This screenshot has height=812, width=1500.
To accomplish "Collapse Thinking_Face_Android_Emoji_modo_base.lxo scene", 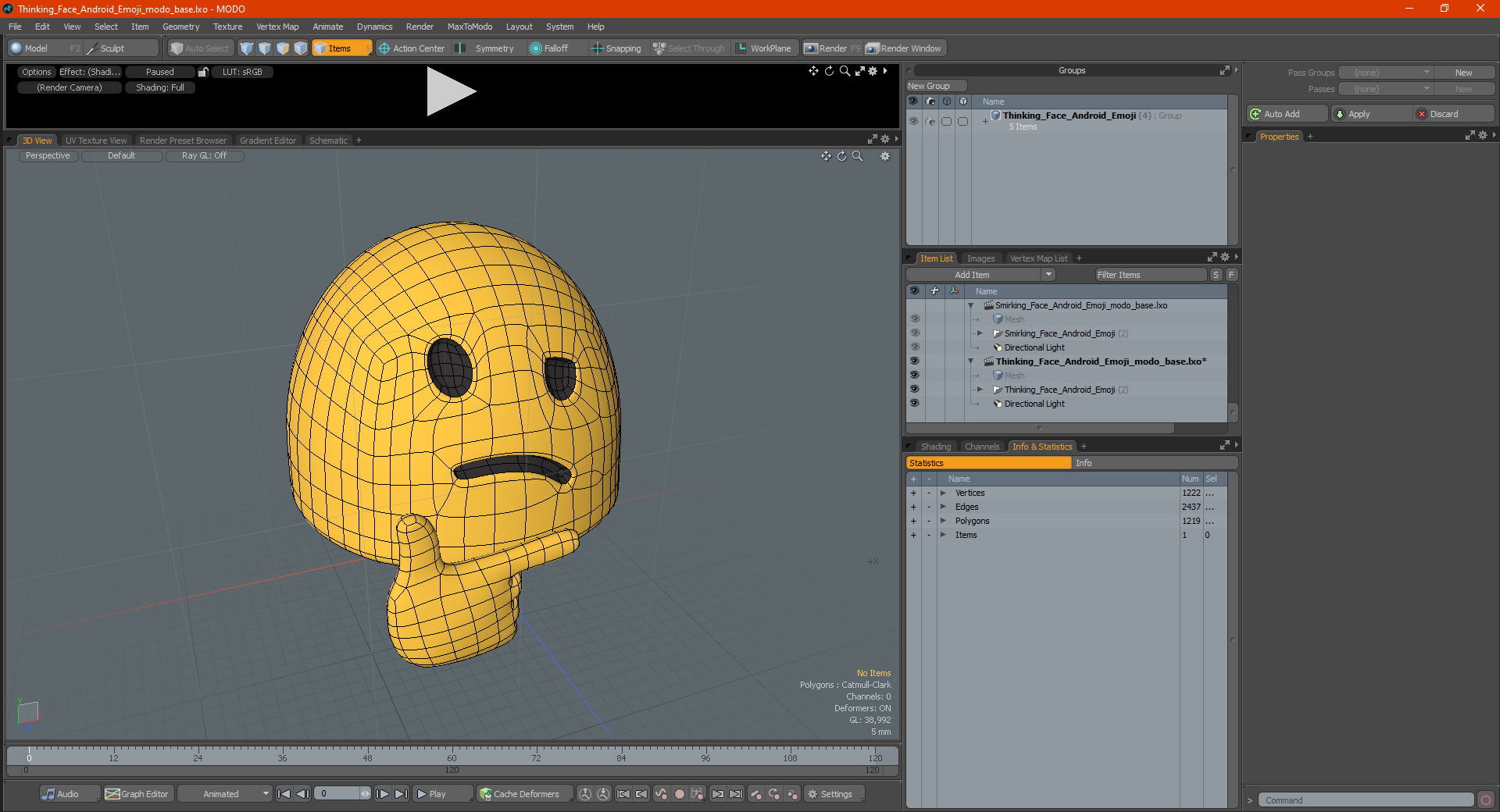I will 971,361.
